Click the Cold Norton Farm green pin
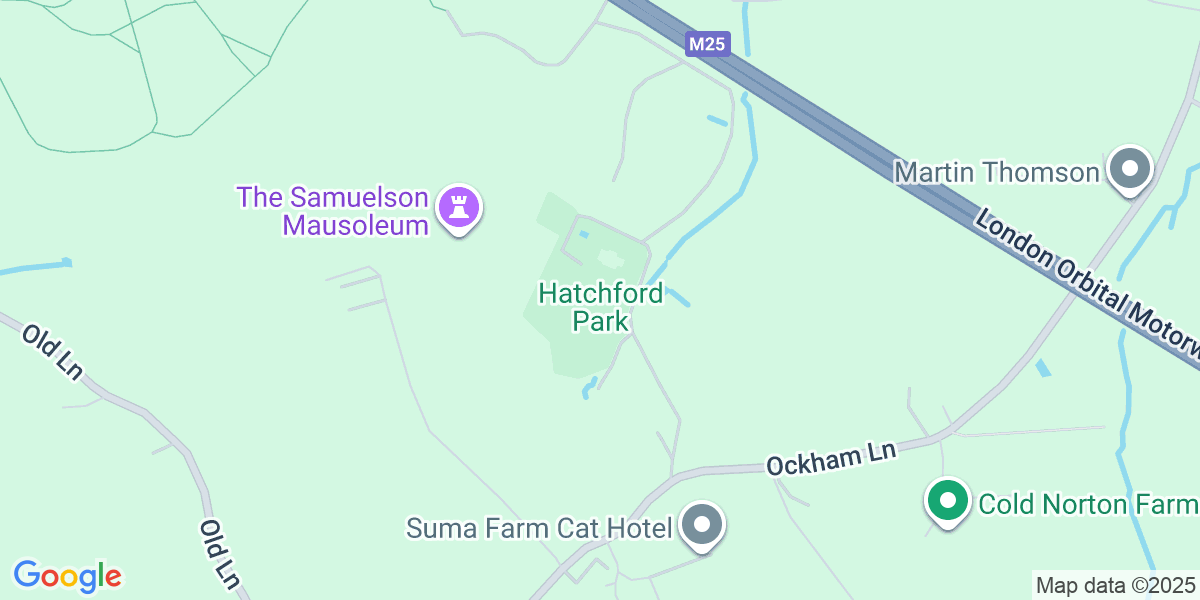Image resolution: width=1200 pixels, height=600 pixels. pyautogui.click(x=948, y=502)
